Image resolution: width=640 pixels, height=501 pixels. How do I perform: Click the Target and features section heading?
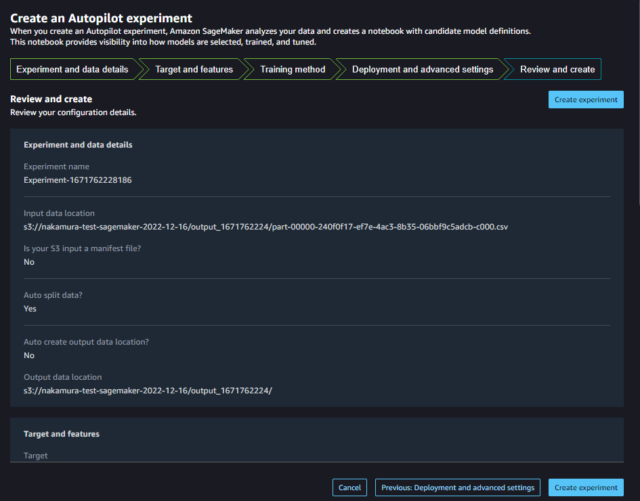[x=62, y=434]
